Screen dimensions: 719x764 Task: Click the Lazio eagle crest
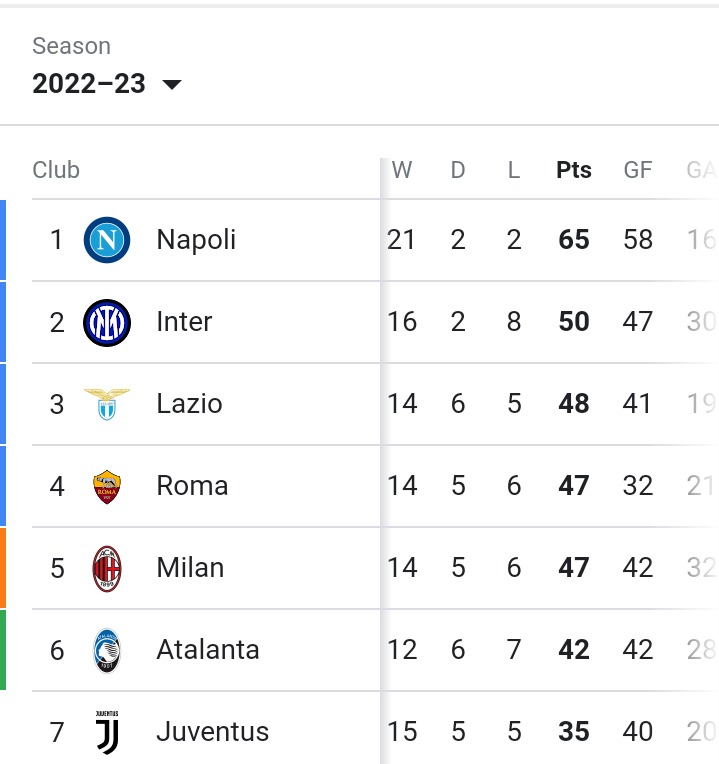point(107,404)
